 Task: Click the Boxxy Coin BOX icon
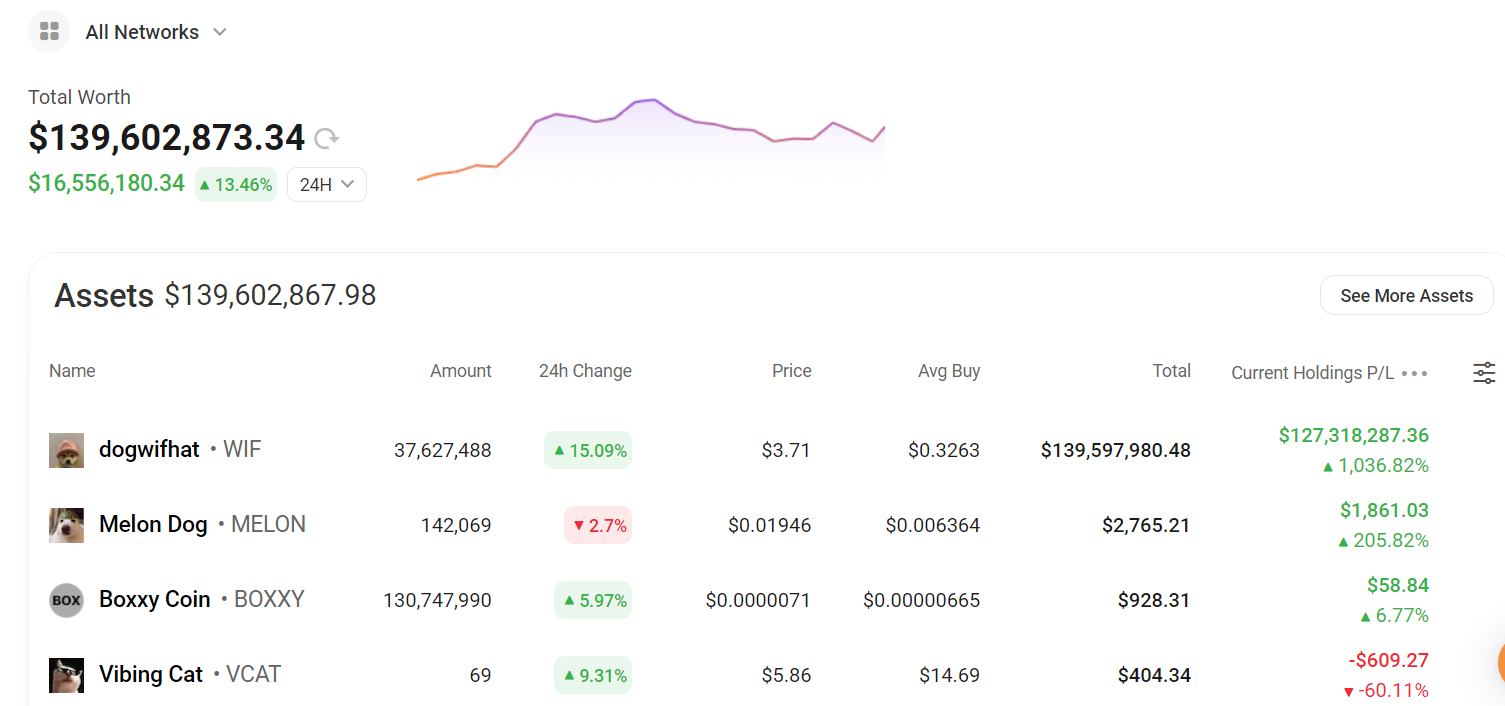click(66, 600)
